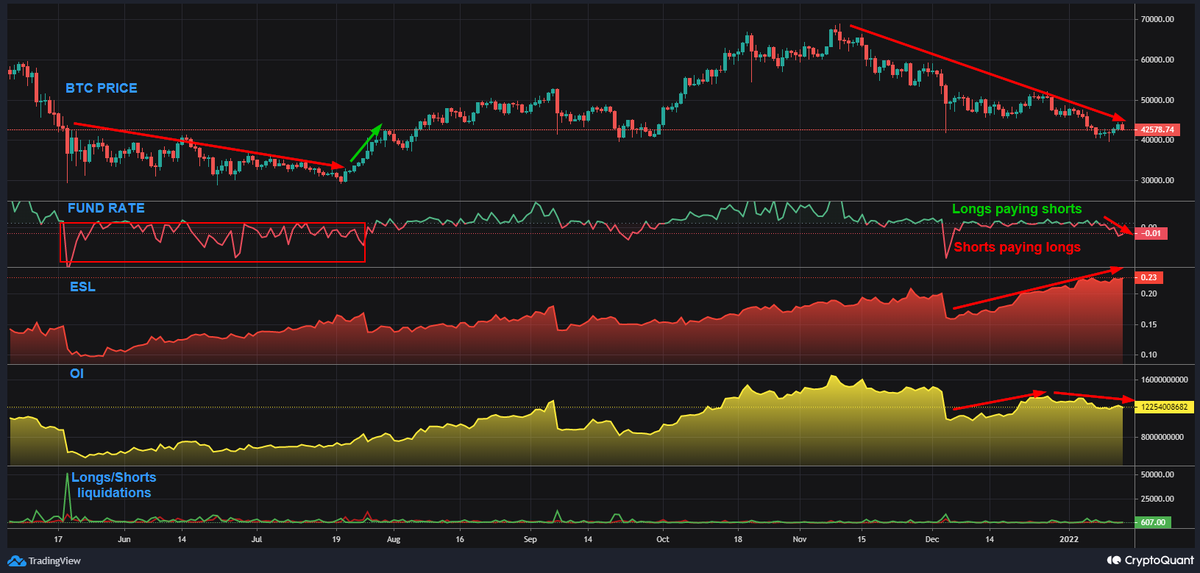Click the Aug label on time axis
1200x573 pixels.
point(393,537)
